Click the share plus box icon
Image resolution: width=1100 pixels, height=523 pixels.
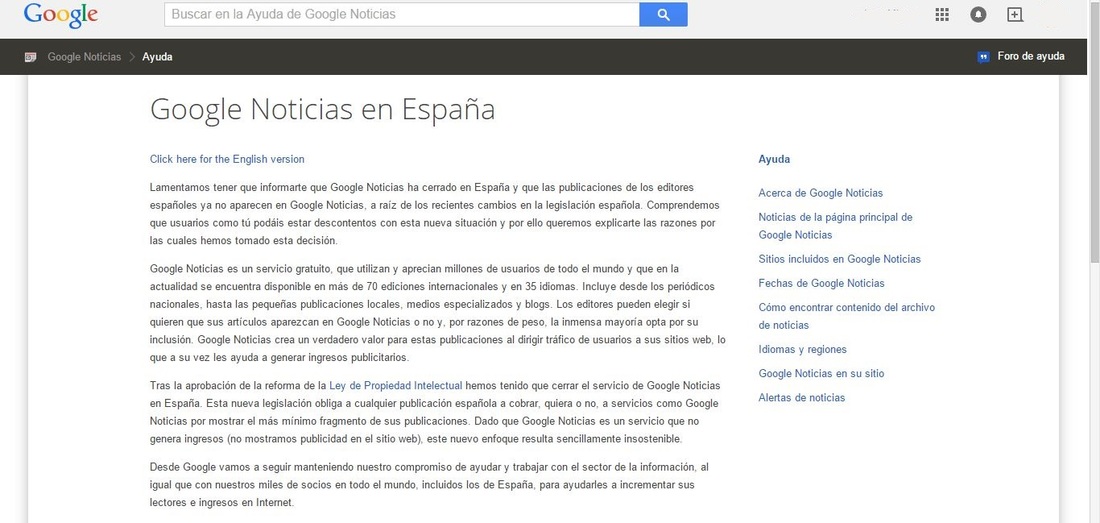1014,15
